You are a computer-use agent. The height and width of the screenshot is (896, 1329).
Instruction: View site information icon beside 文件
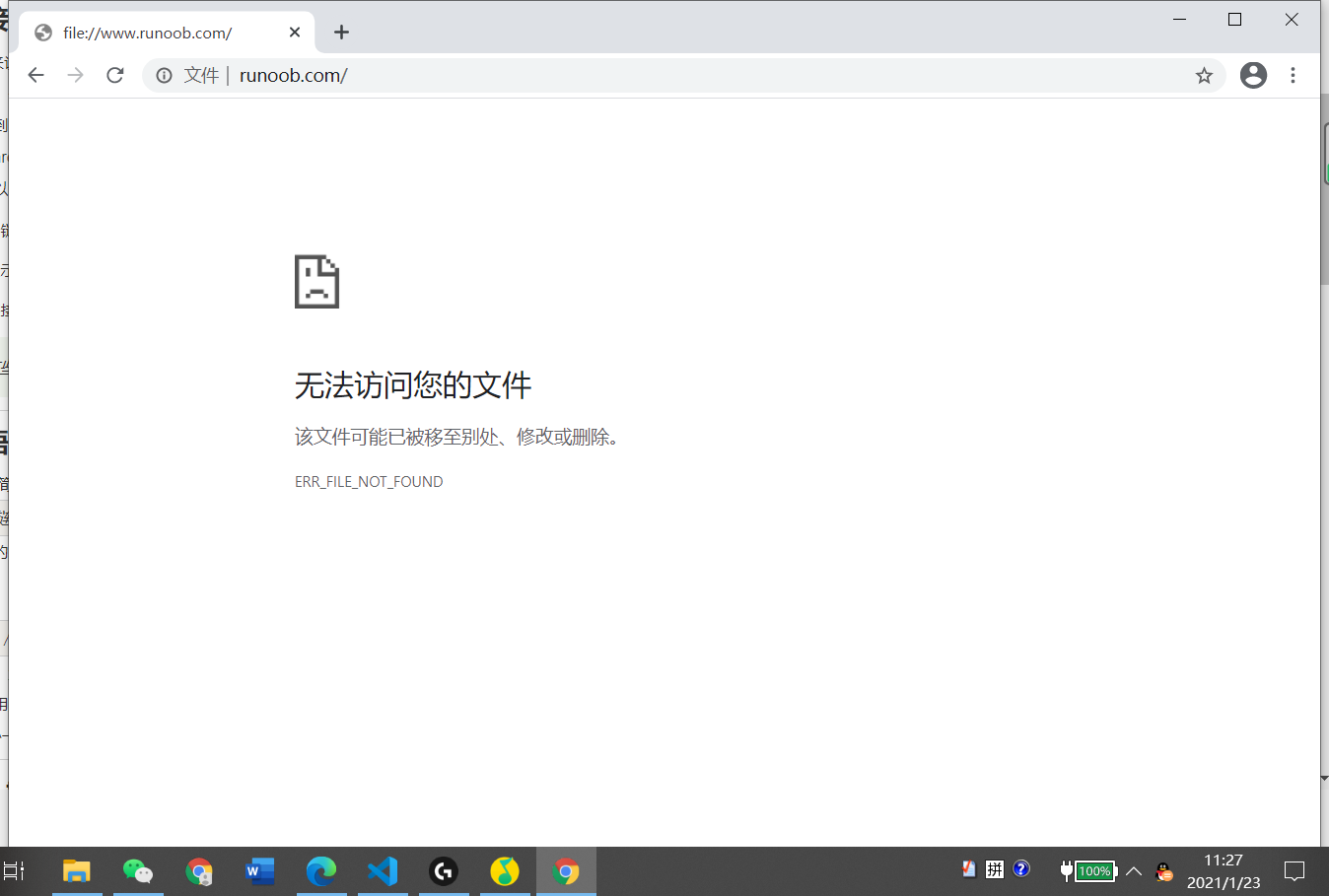165,76
